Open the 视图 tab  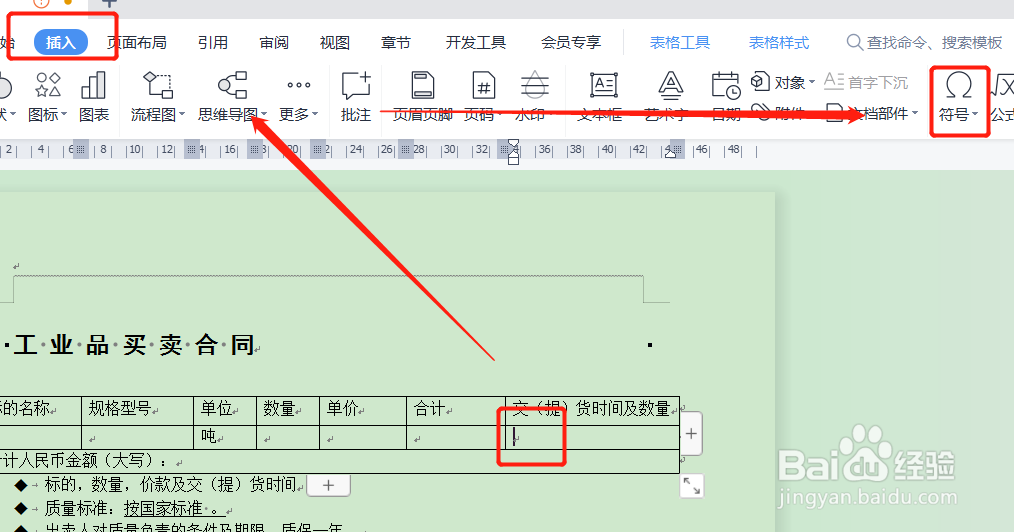coord(334,43)
